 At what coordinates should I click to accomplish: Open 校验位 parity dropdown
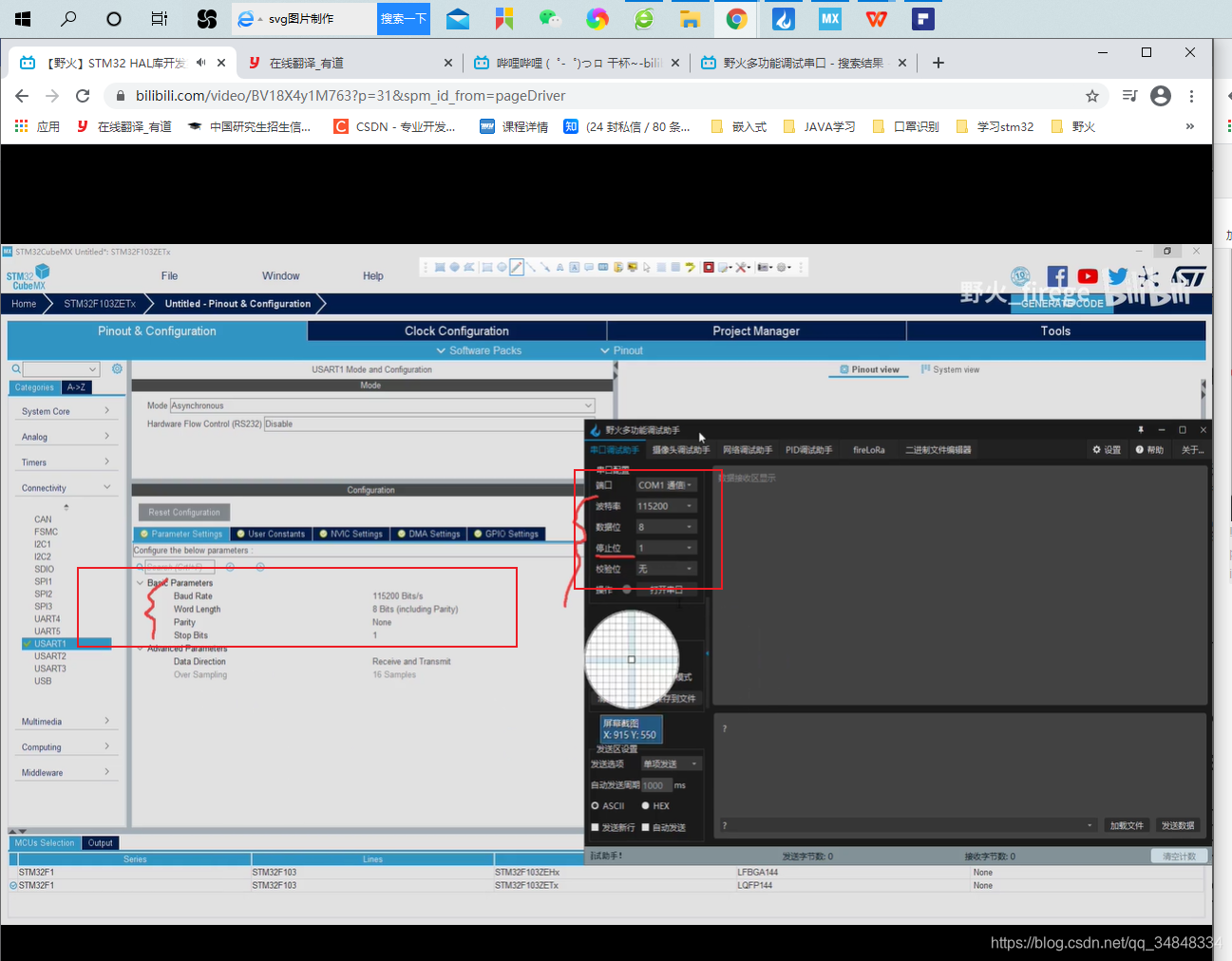pyautogui.click(x=666, y=569)
